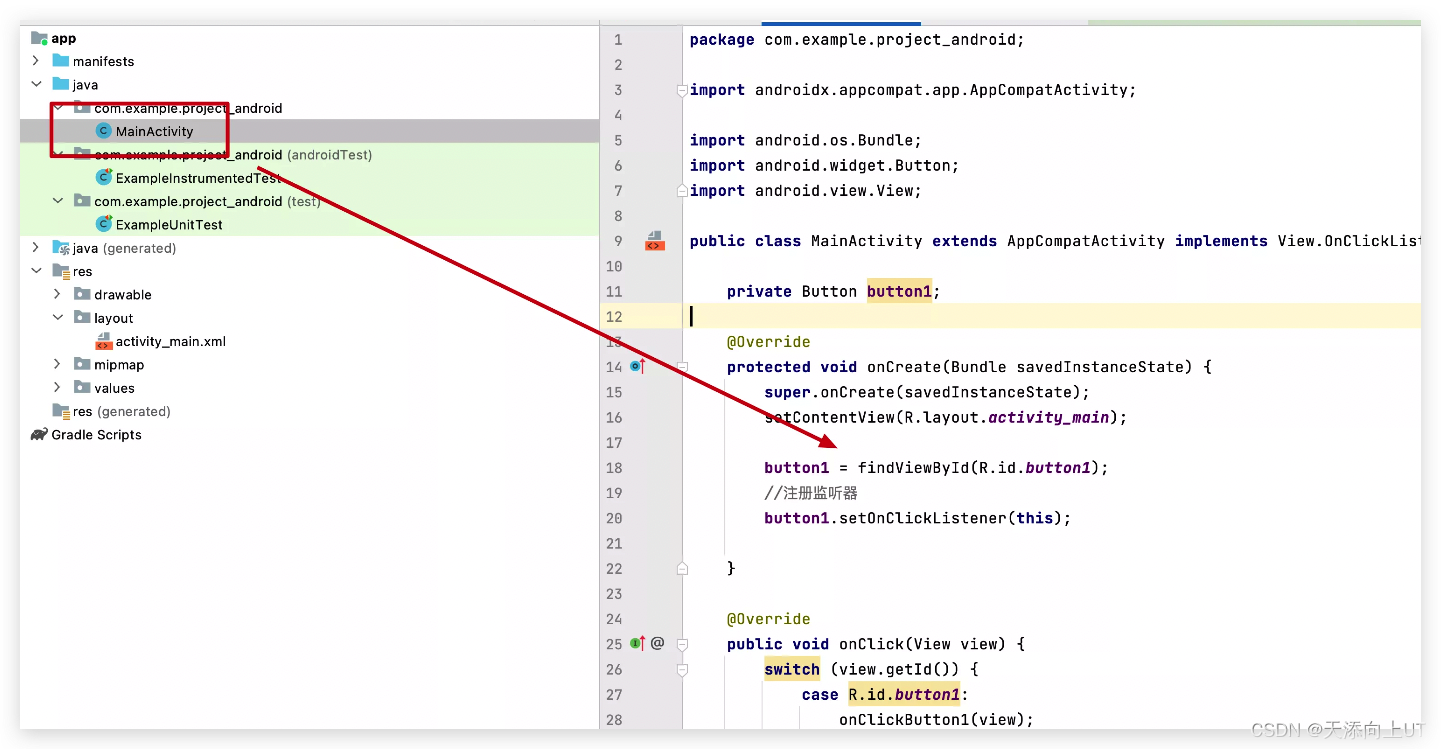
Task: Select the ExampleUnitTest class icon
Action: pos(103,224)
